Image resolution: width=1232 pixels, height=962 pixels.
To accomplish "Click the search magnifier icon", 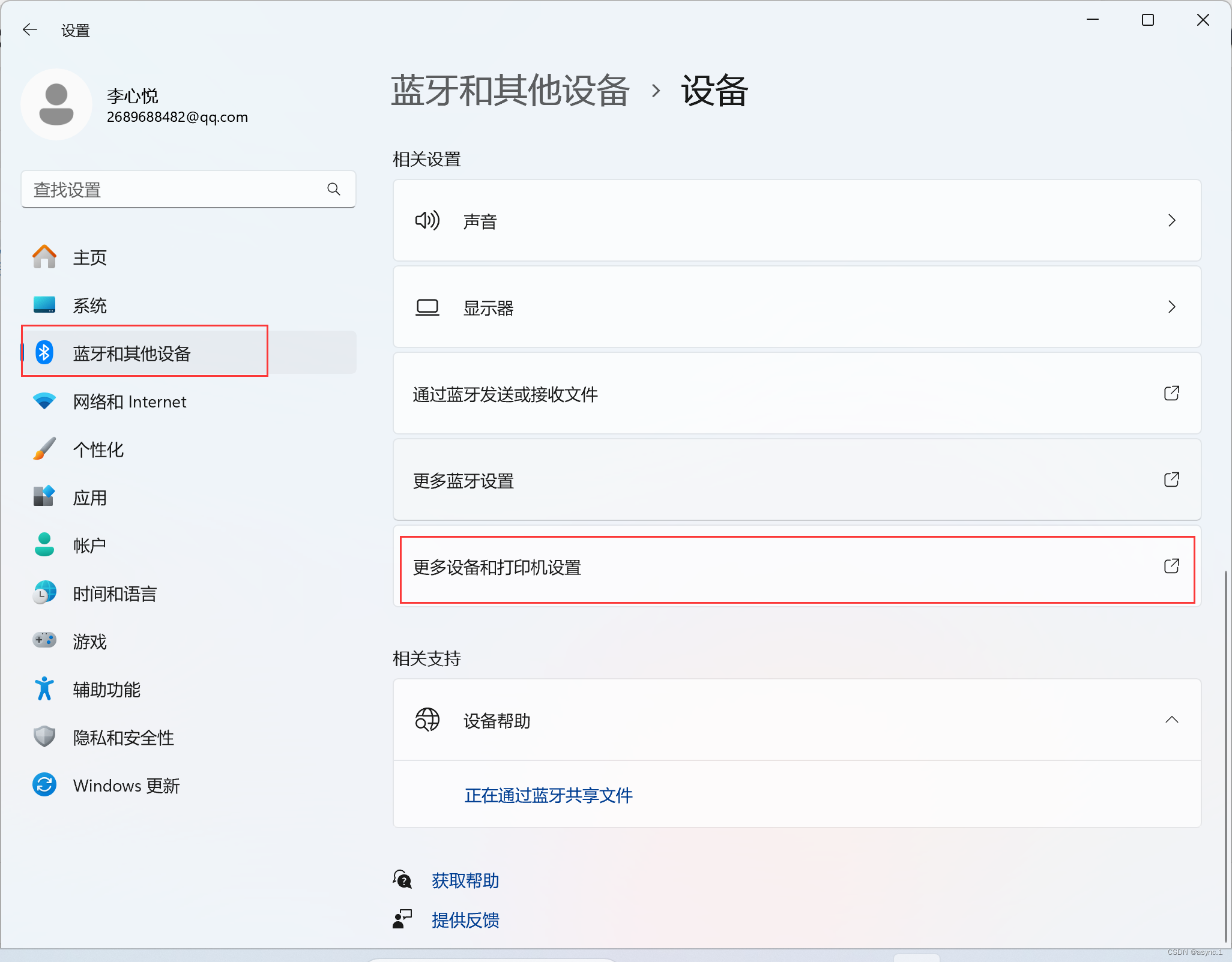I will point(334,190).
